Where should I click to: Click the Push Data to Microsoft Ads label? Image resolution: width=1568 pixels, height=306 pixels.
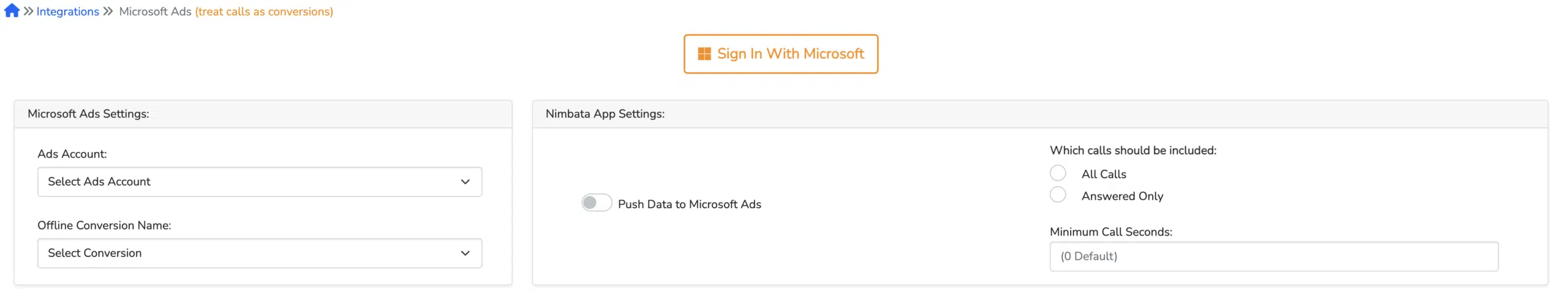[689, 204]
